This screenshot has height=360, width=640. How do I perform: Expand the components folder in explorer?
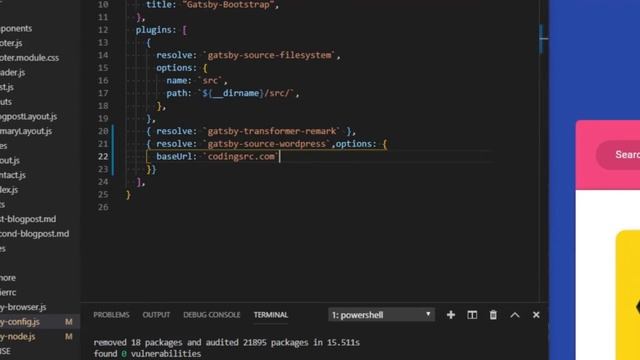coord(16,28)
